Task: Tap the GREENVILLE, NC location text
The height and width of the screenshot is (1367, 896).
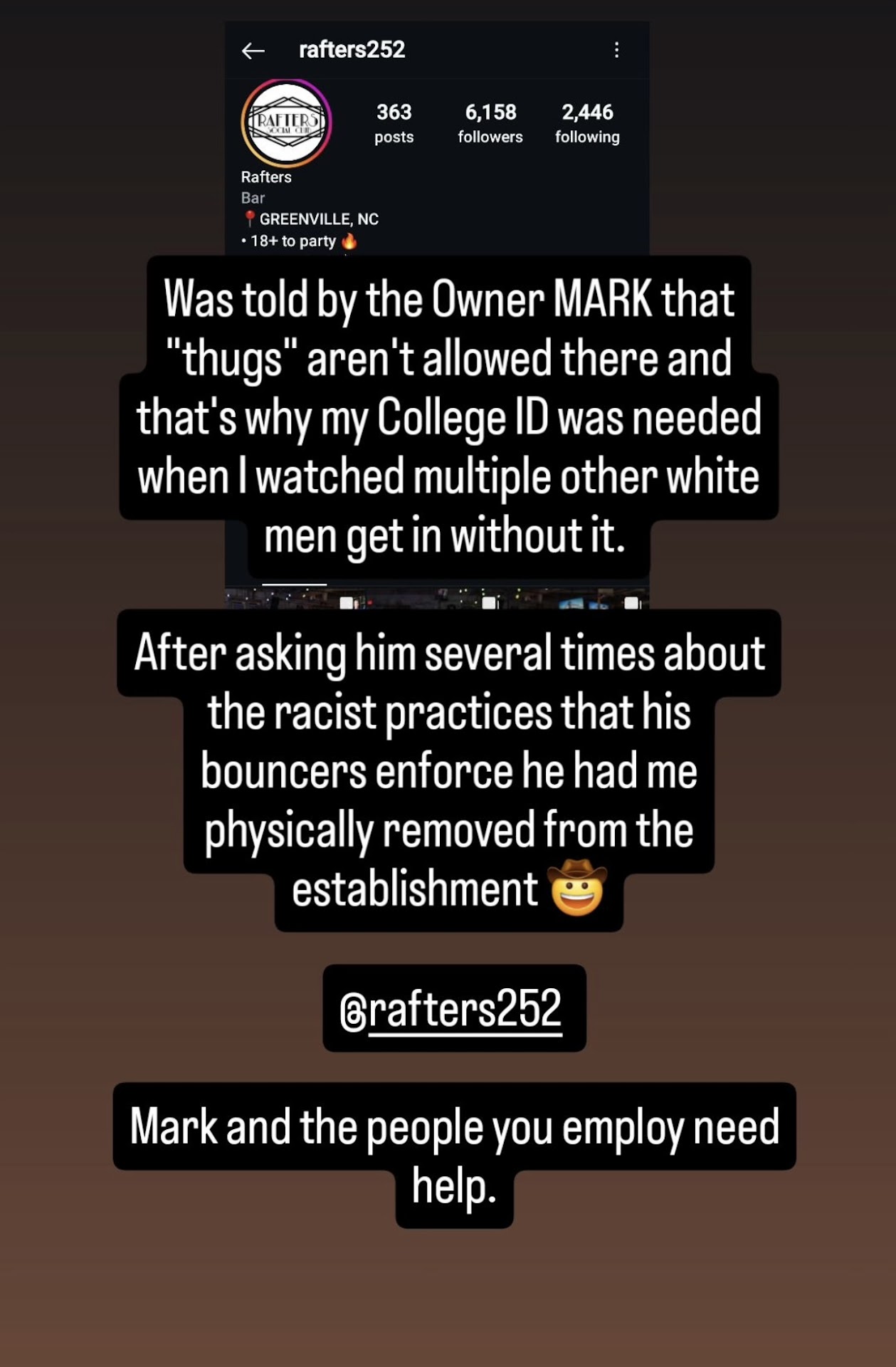Action: tap(319, 219)
